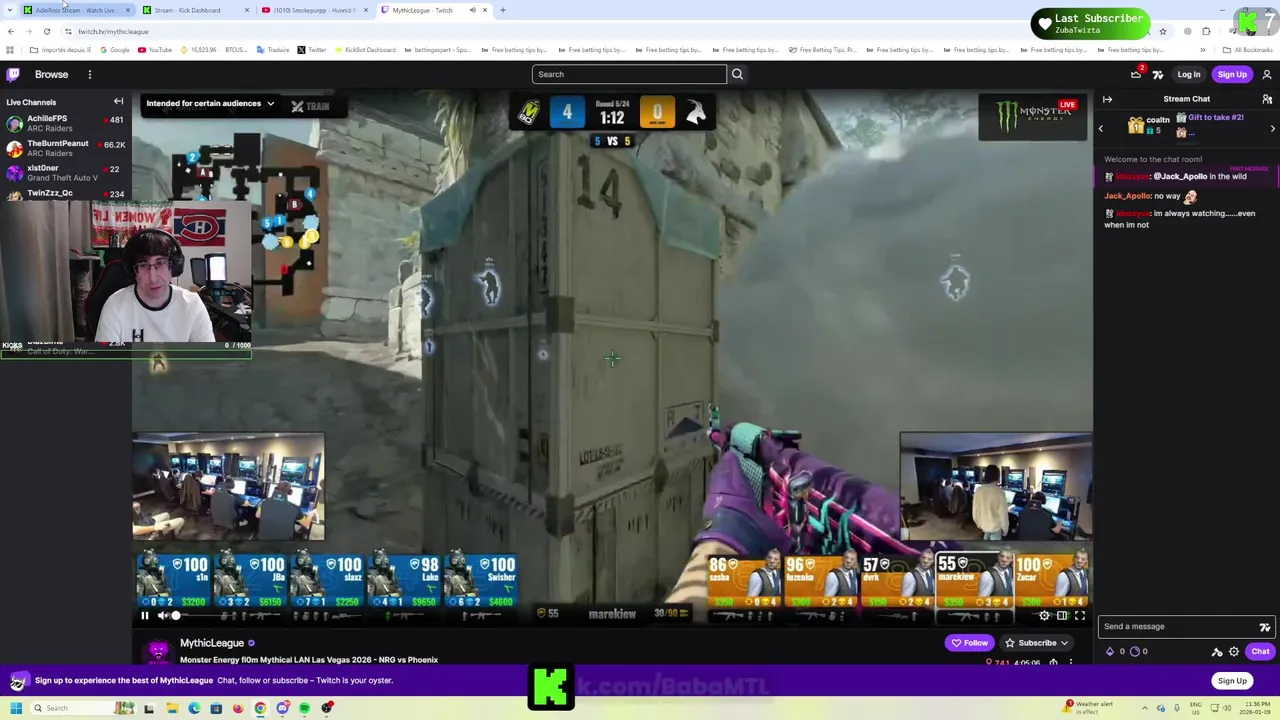The image size is (1280, 720).
Task: Collapse the Live Channels sidebar
Action: click(x=118, y=101)
